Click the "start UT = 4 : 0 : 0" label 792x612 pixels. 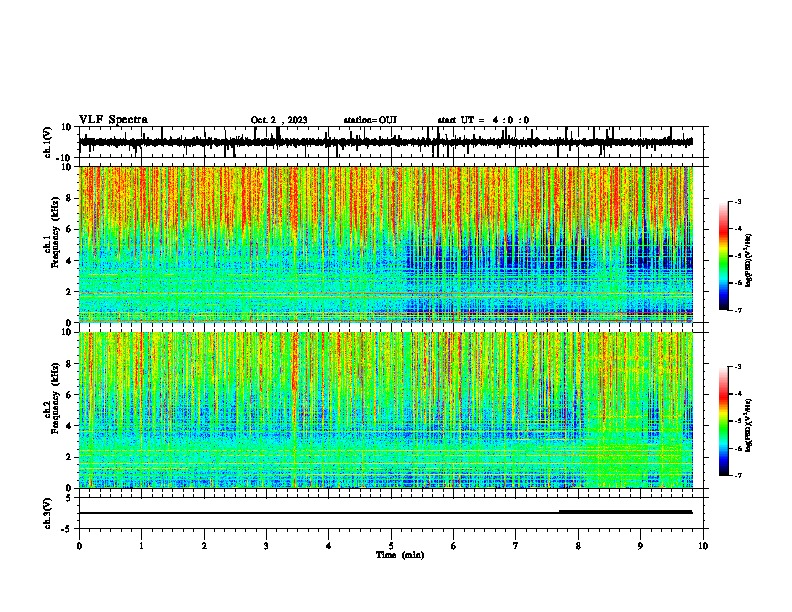pyautogui.click(x=483, y=120)
